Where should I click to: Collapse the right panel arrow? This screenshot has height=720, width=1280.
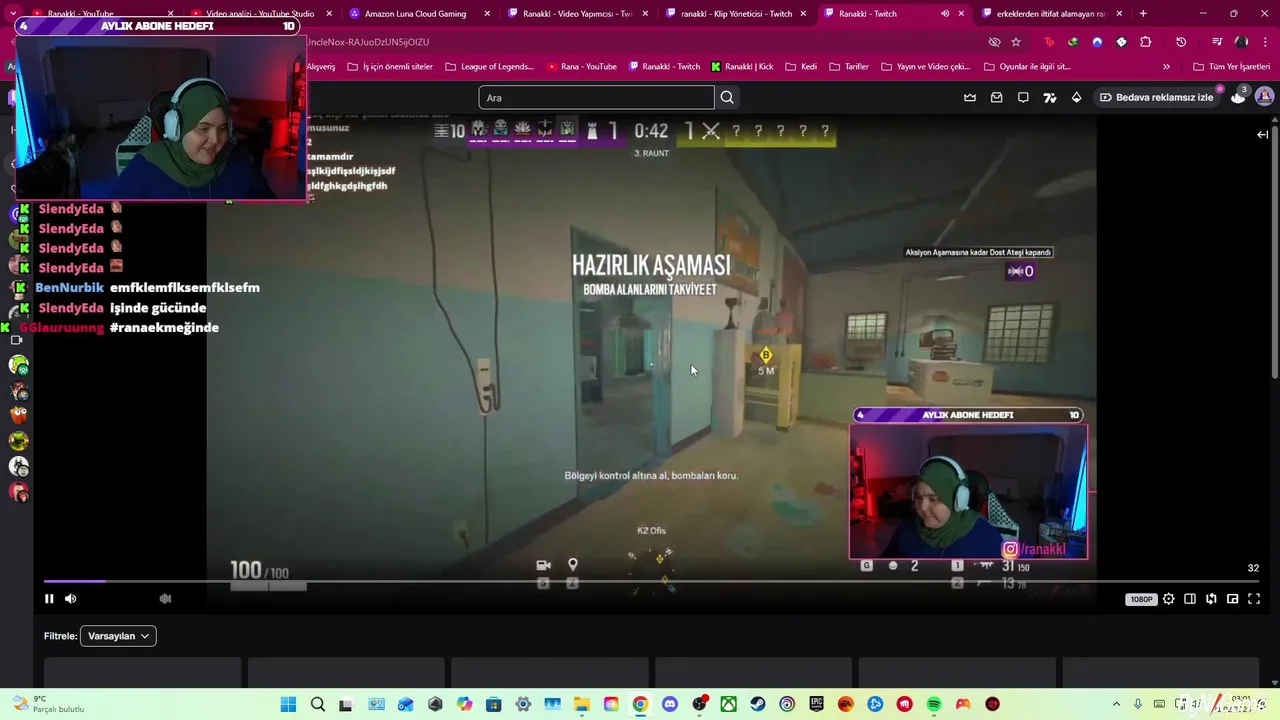1263,134
